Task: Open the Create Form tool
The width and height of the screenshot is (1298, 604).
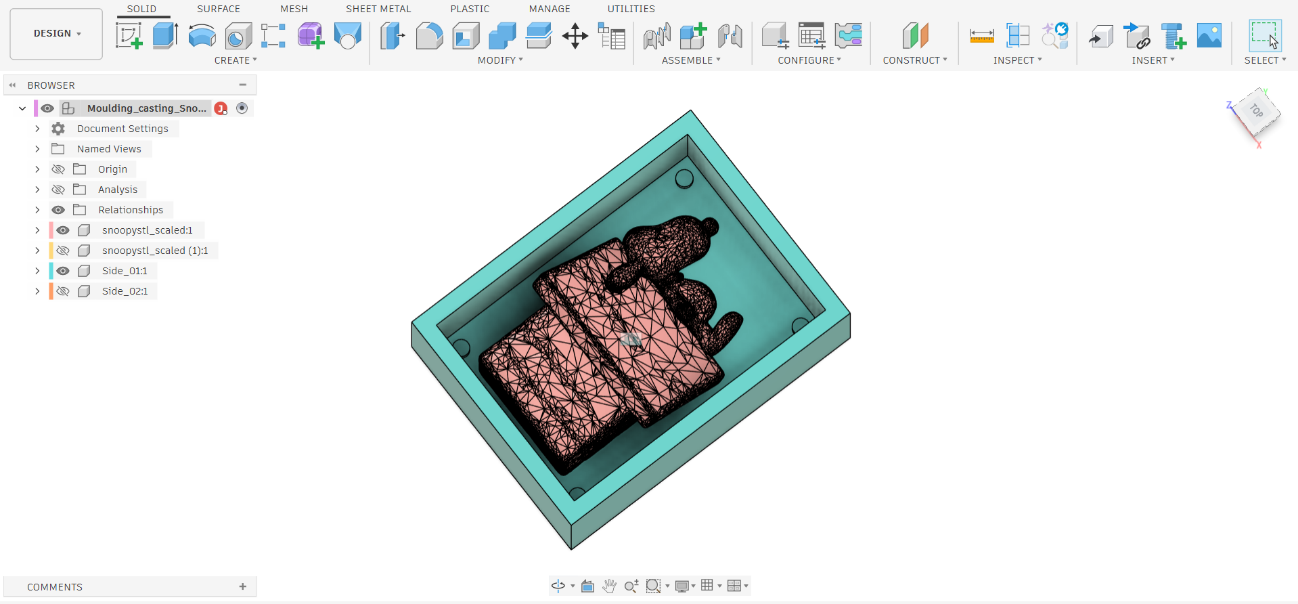Action: point(311,36)
